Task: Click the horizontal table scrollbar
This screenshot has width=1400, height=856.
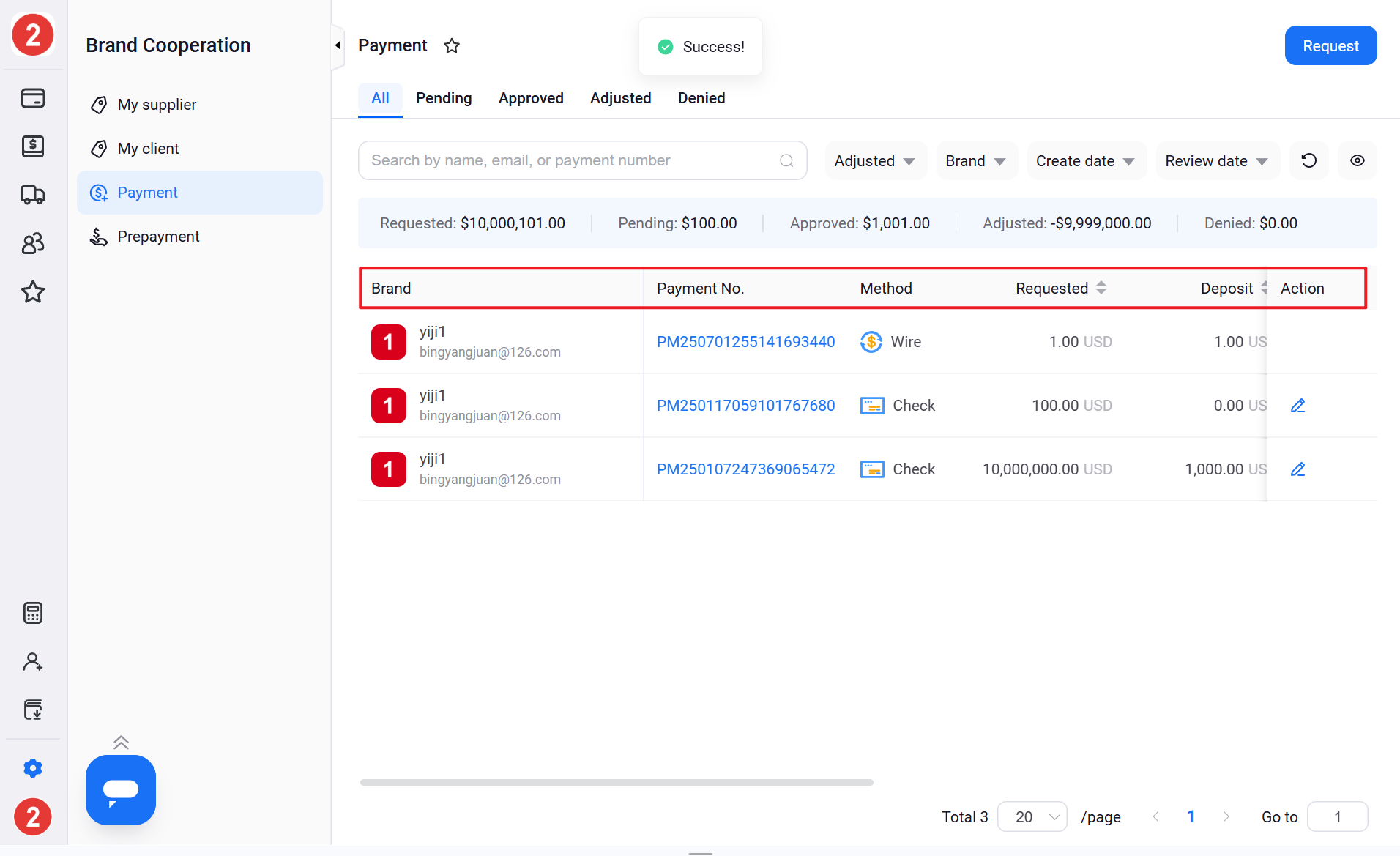Action: click(x=617, y=782)
